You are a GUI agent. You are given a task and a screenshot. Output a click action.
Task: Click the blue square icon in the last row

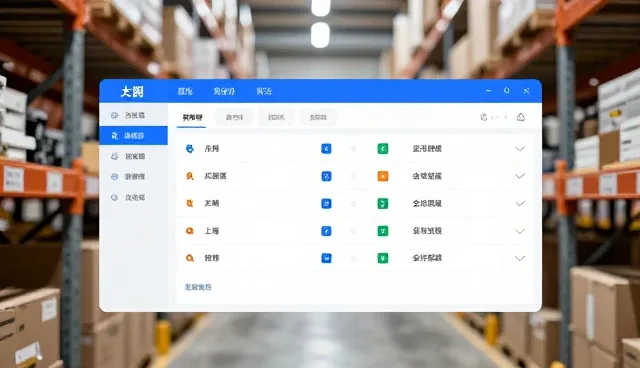pyautogui.click(x=326, y=258)
